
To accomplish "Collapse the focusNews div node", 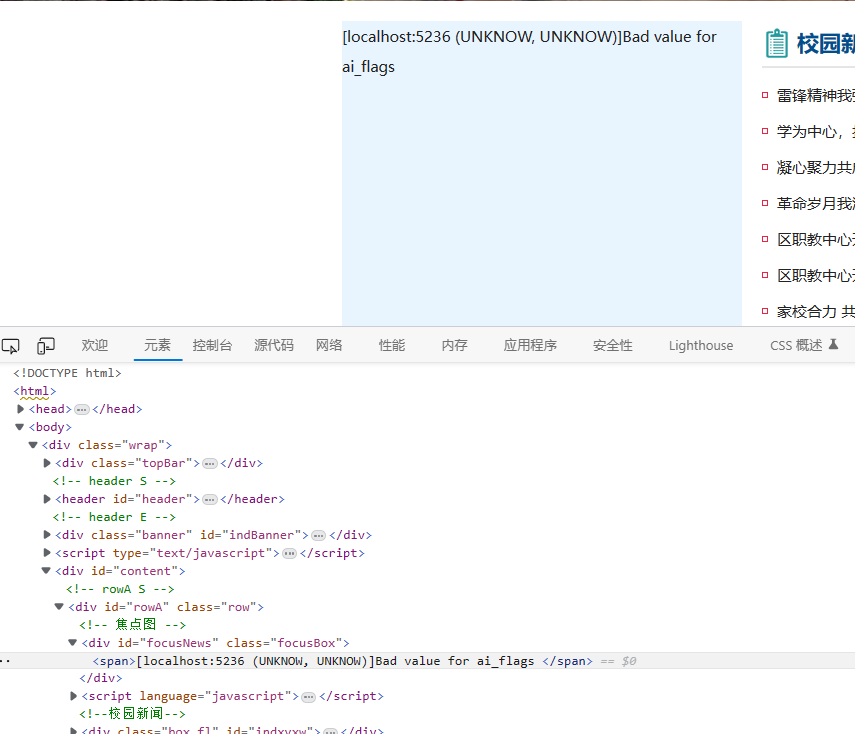I will (72, 643).
